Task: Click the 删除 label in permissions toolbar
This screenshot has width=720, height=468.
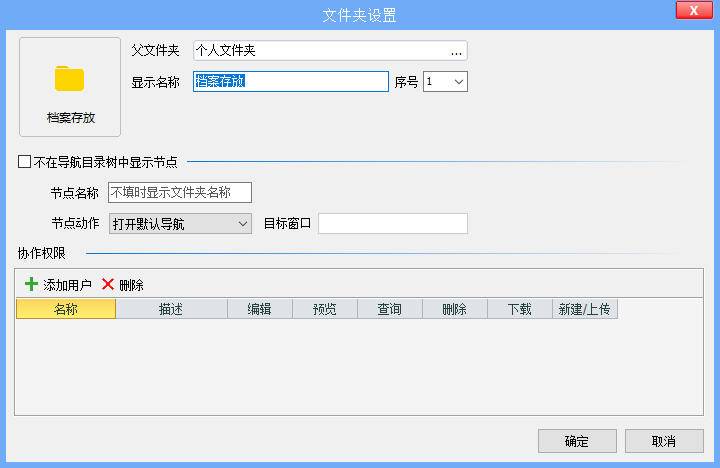Action: point(131,285)
